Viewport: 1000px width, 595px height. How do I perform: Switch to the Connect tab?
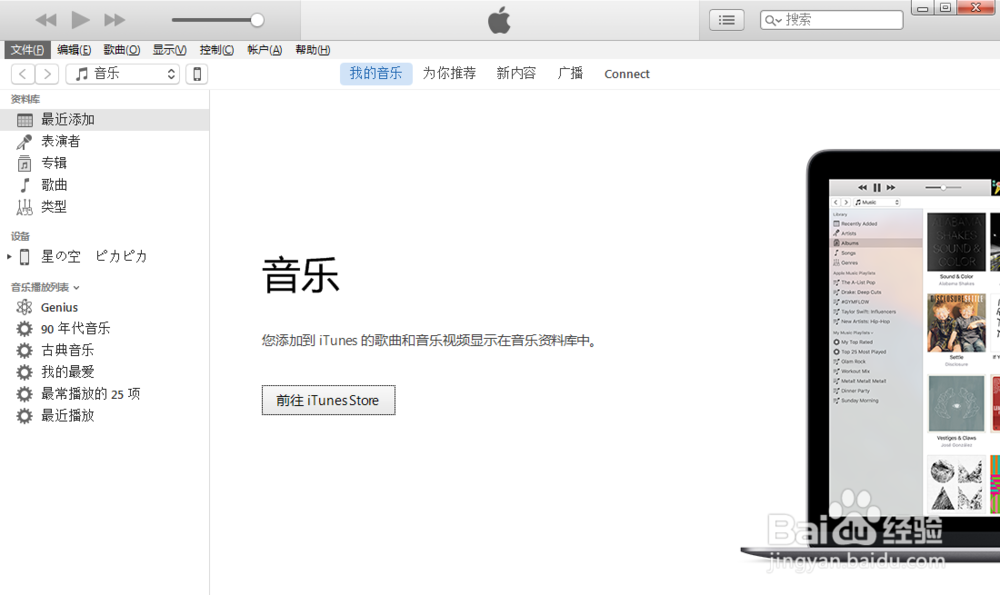pos(627,74)
